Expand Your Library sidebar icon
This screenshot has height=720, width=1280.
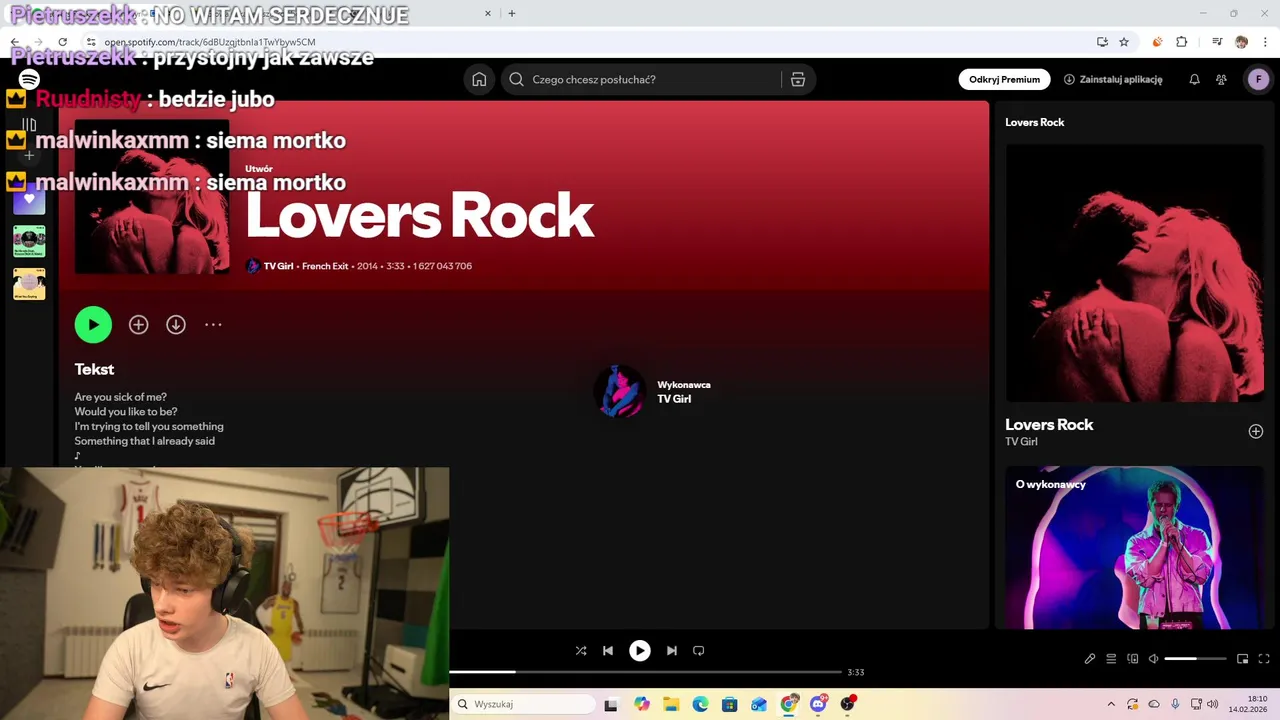point(29,125)
